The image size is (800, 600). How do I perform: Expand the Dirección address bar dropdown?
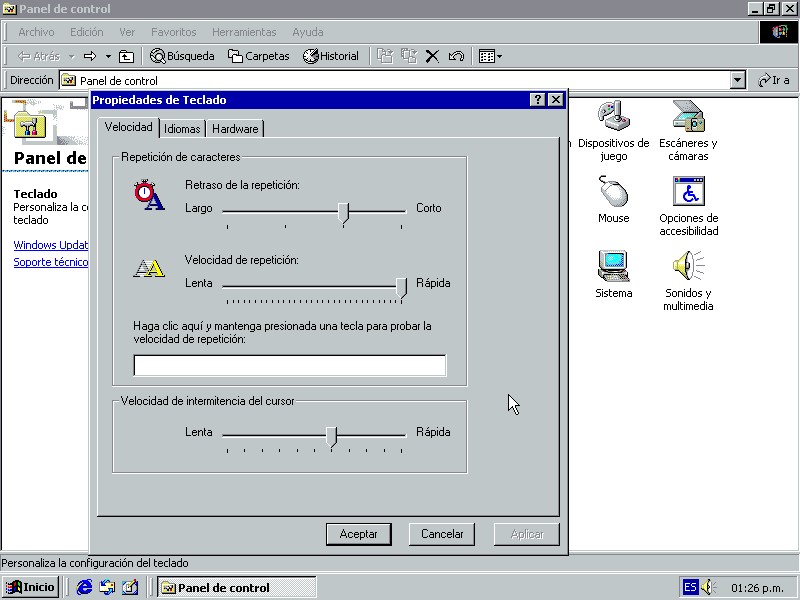[x=738, y=81]
